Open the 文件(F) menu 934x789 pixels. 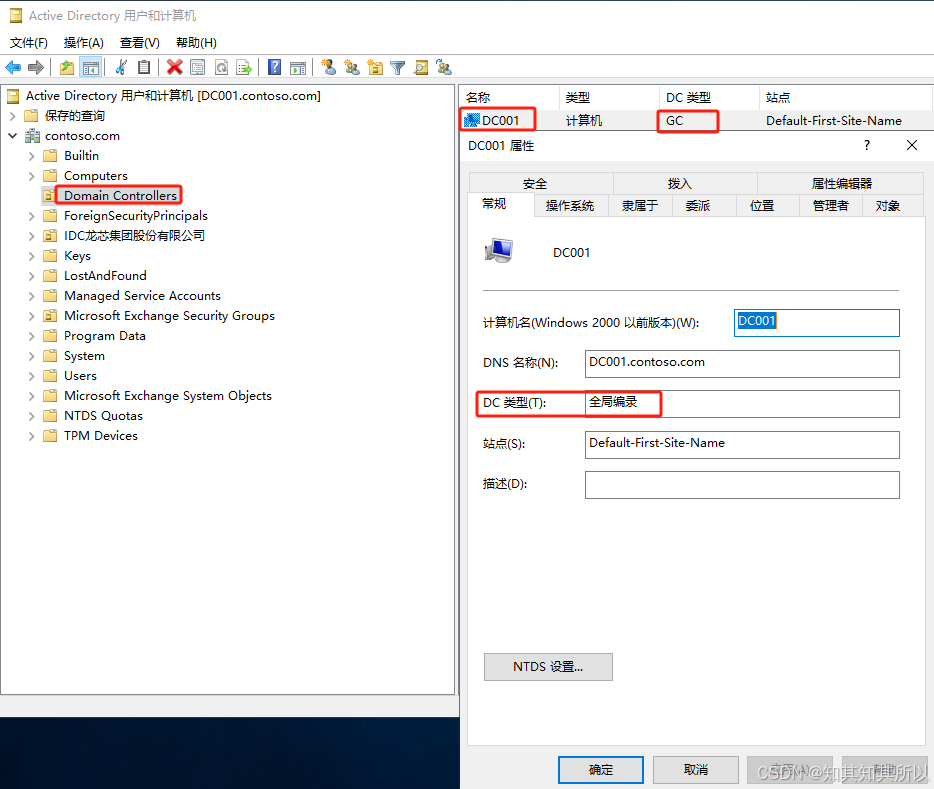pyautogui.click(x=29, y=43)
